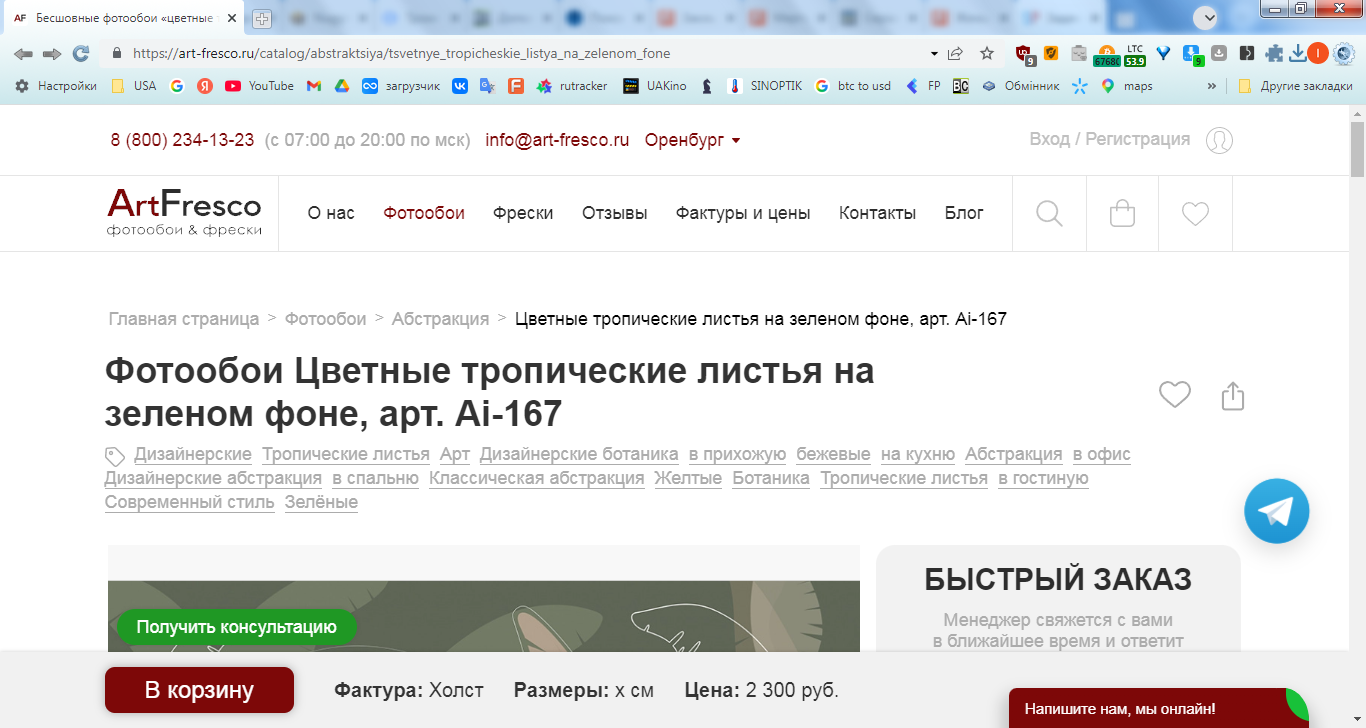Reload the page with refresh icon
The width and height of the screenshot is (1366, 728).
pos(81,53)
